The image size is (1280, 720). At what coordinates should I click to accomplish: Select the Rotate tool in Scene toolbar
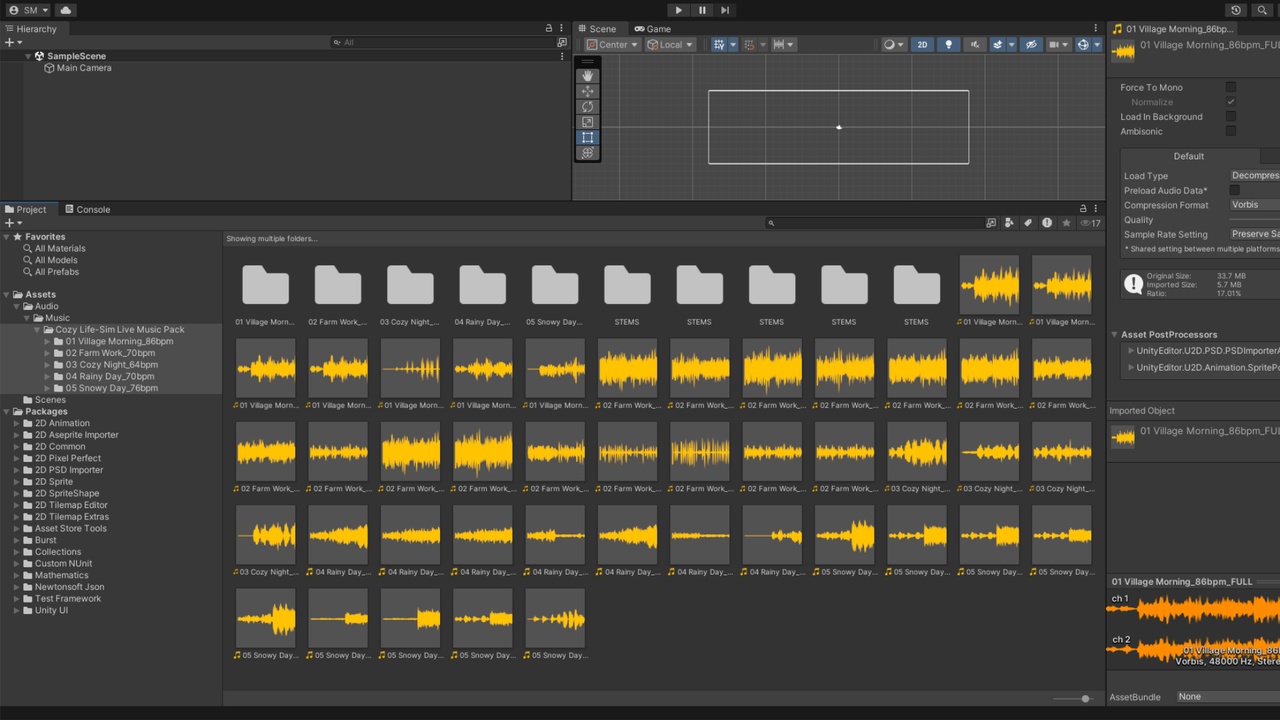click(587, 107)
